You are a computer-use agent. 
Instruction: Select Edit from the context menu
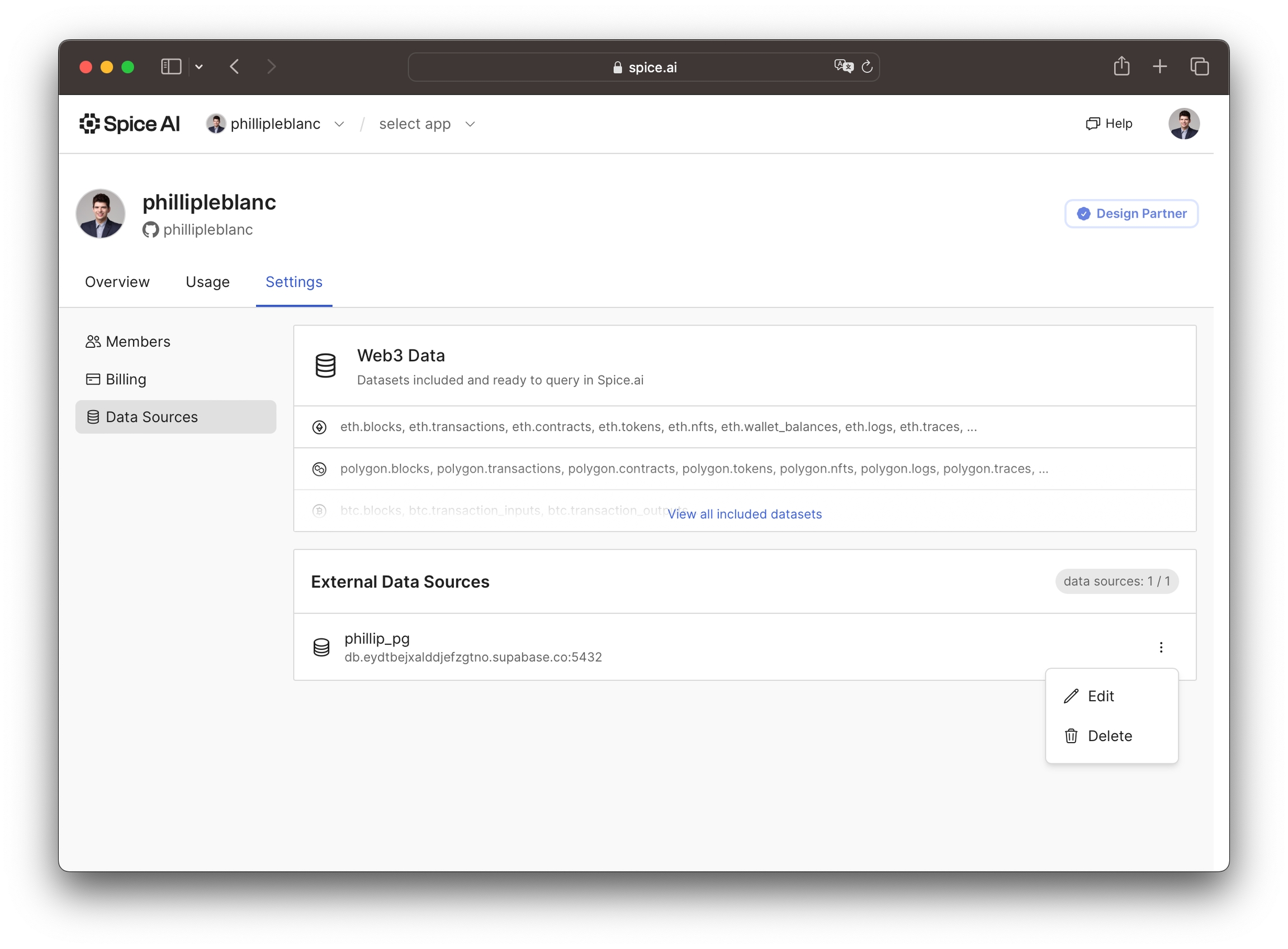click(1100, 696)
